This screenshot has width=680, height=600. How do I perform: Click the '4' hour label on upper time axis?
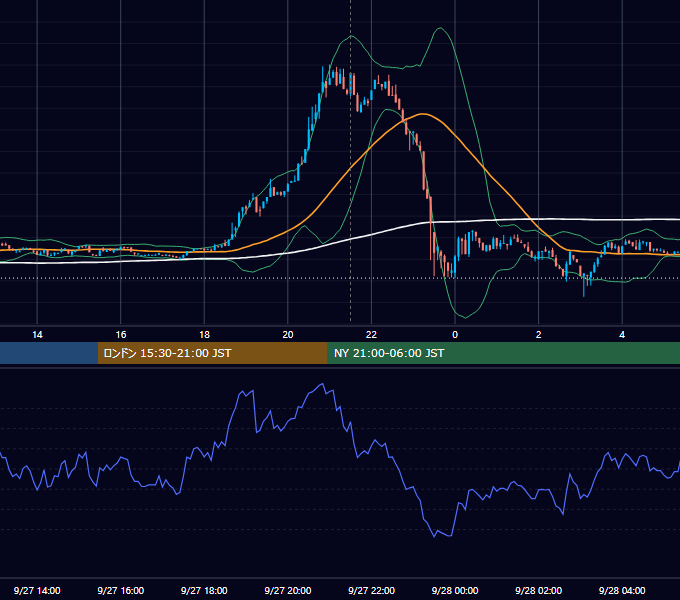622,335
